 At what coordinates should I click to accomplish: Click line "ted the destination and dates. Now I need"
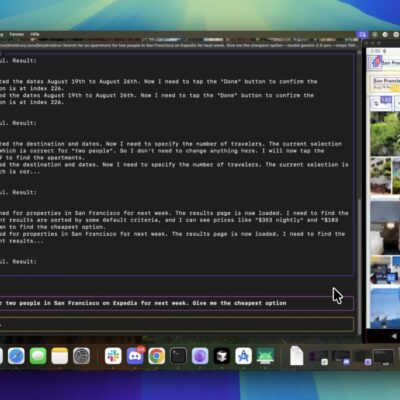pos(171,144)
